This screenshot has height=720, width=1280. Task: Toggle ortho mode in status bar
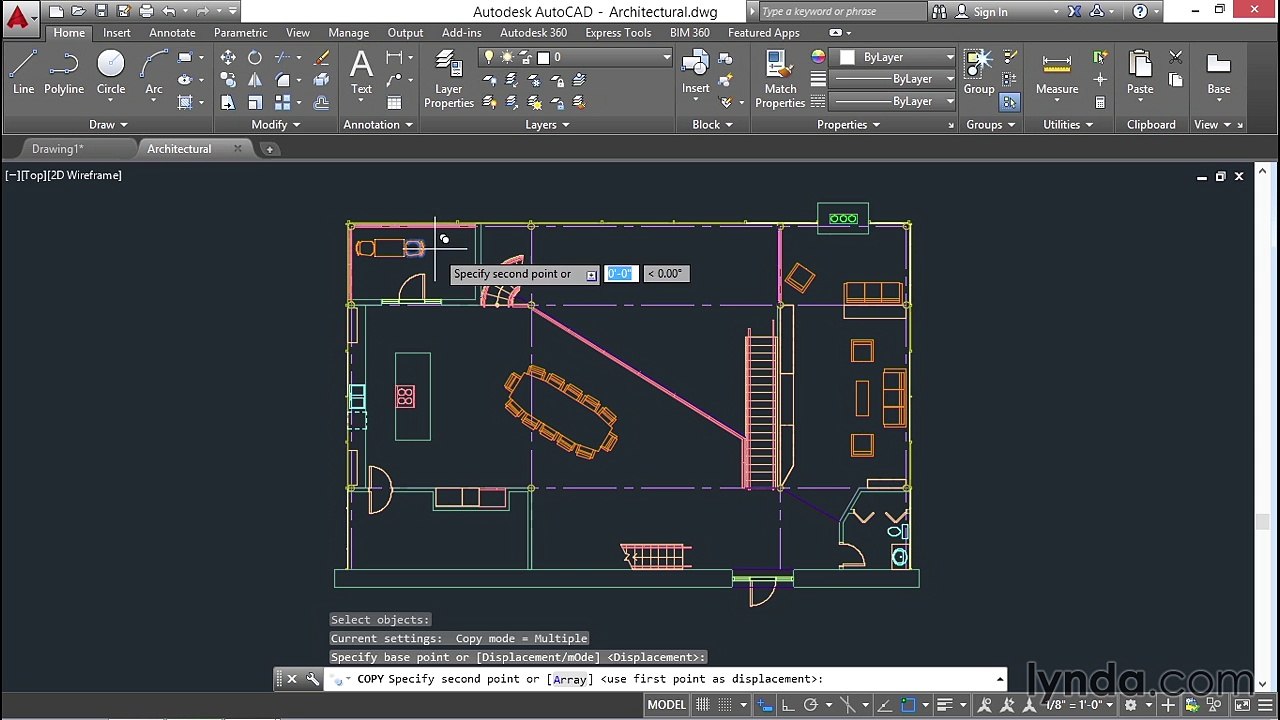click(788, 705)
